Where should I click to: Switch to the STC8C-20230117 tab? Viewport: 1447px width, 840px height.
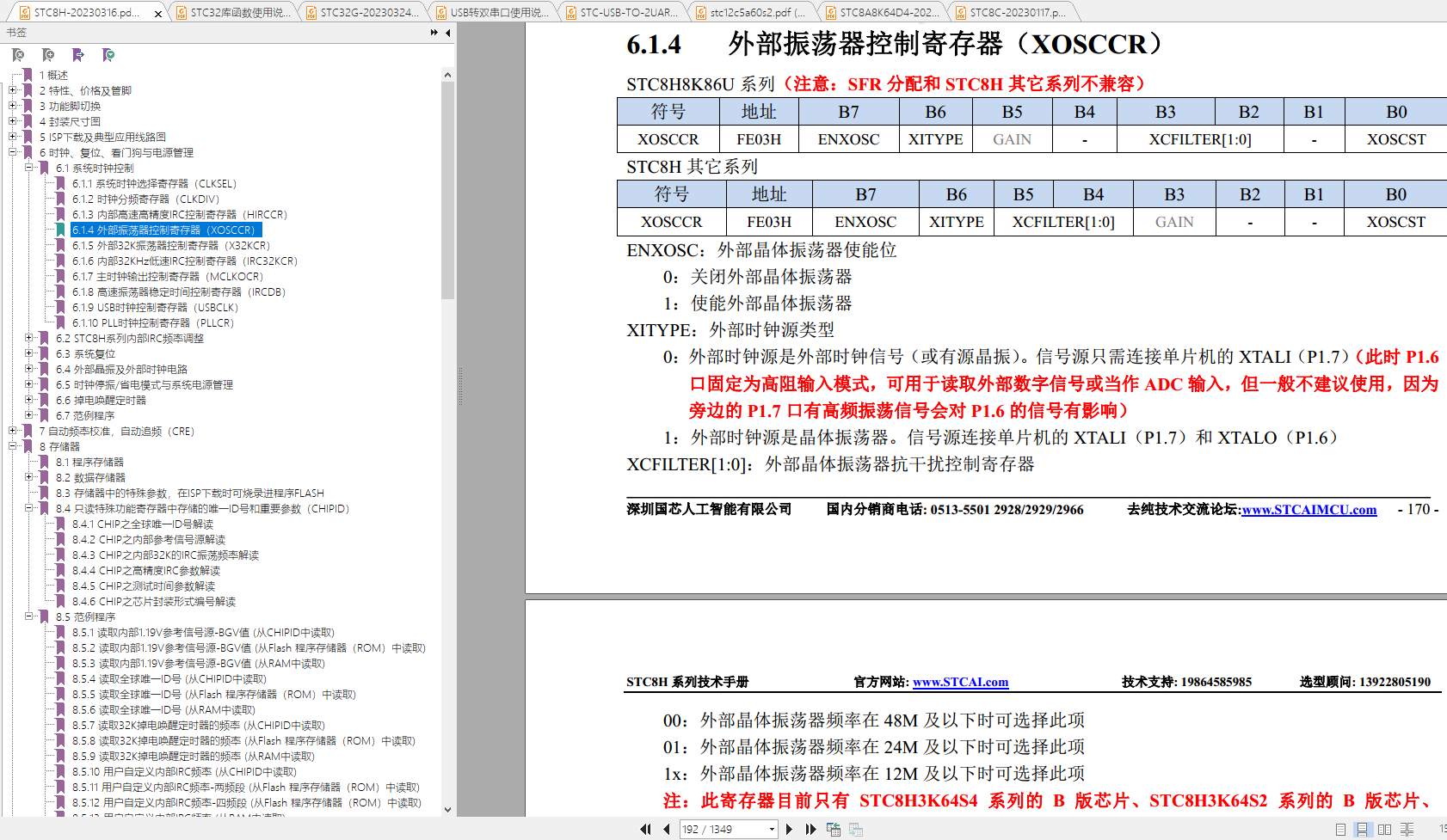1013,12
